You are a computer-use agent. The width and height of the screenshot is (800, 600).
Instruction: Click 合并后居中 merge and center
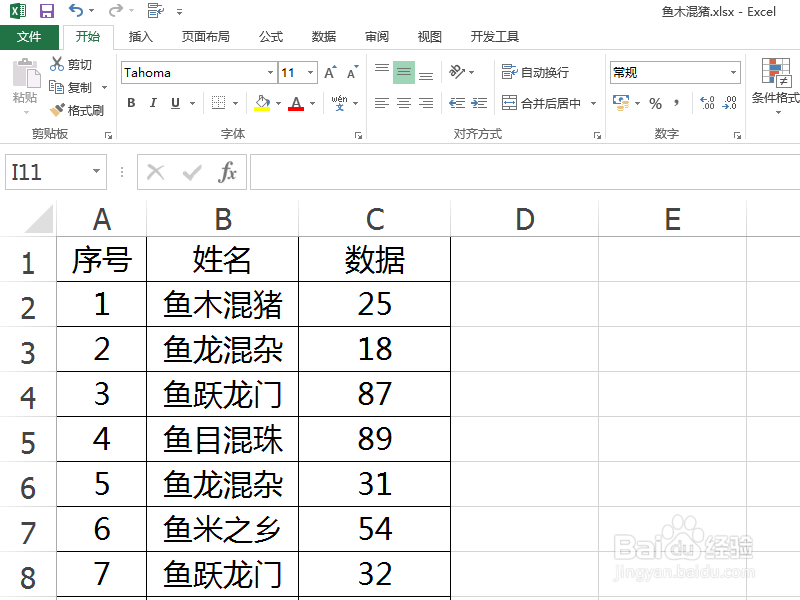coord(541,103)
